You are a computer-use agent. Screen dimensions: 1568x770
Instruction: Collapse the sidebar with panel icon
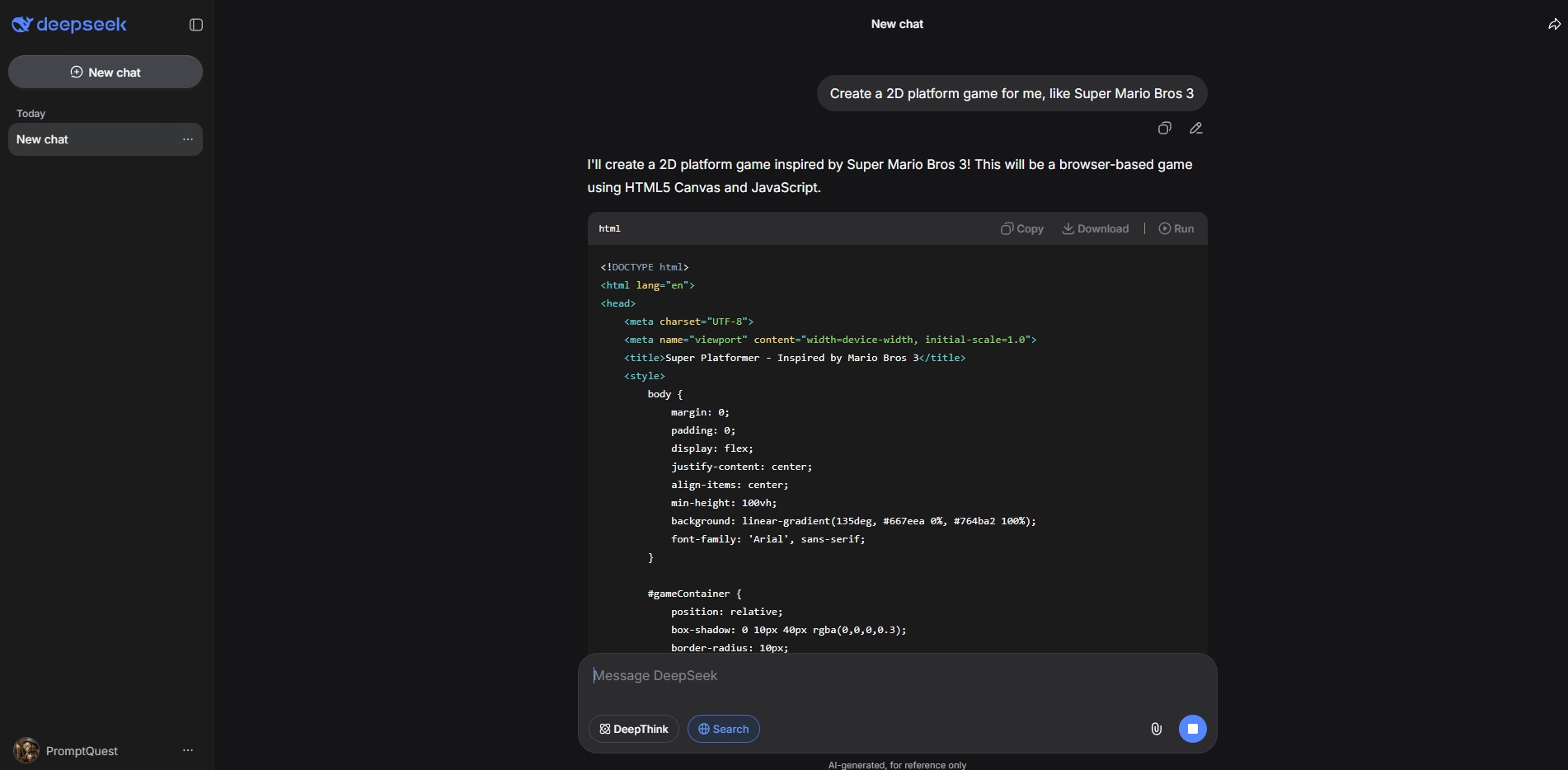[196, 25]
